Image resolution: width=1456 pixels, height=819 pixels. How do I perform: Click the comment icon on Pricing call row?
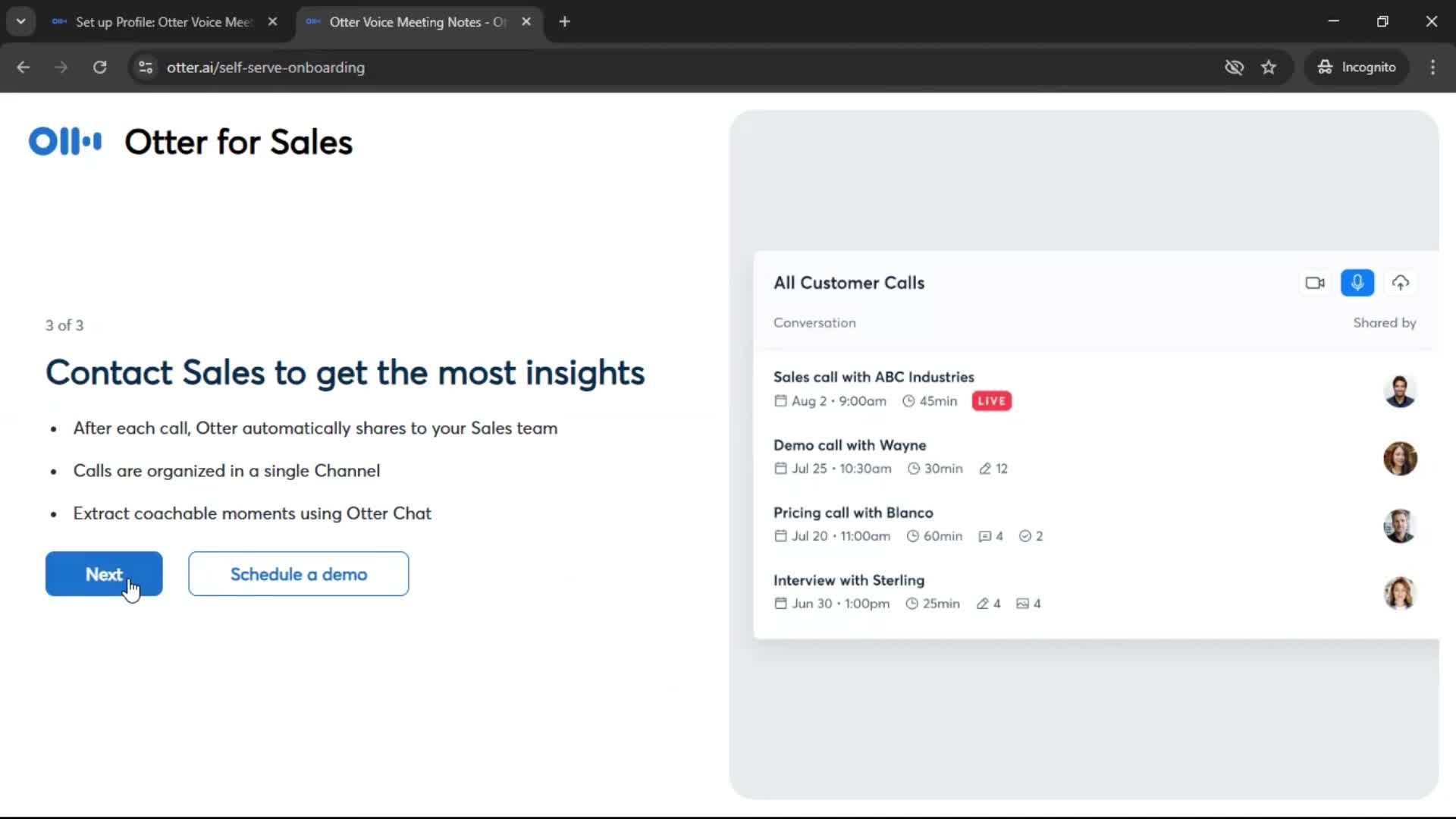coord(984,536)
